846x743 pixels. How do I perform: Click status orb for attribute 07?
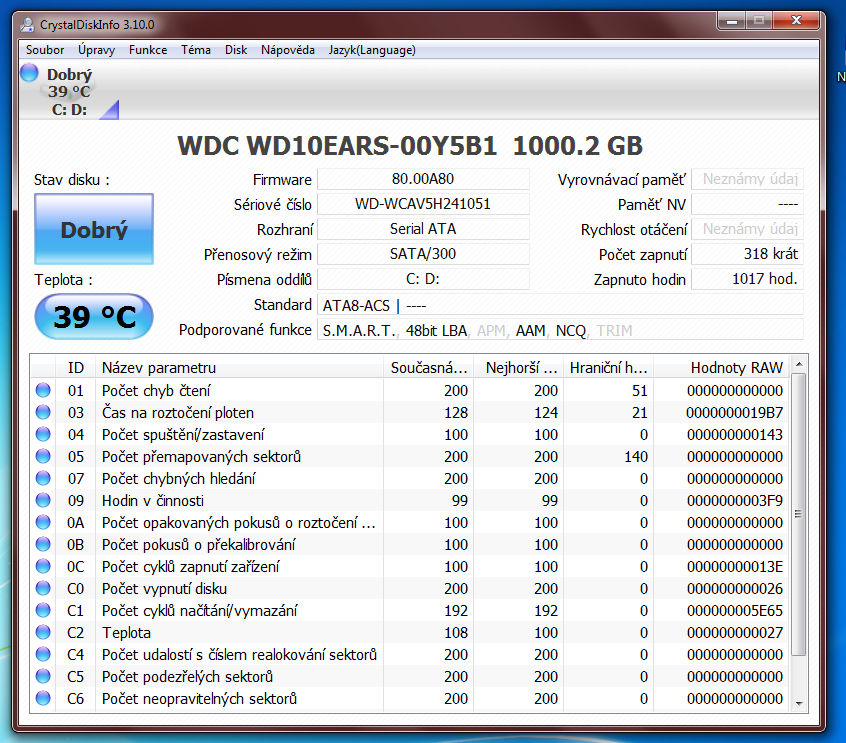[43, 478]
